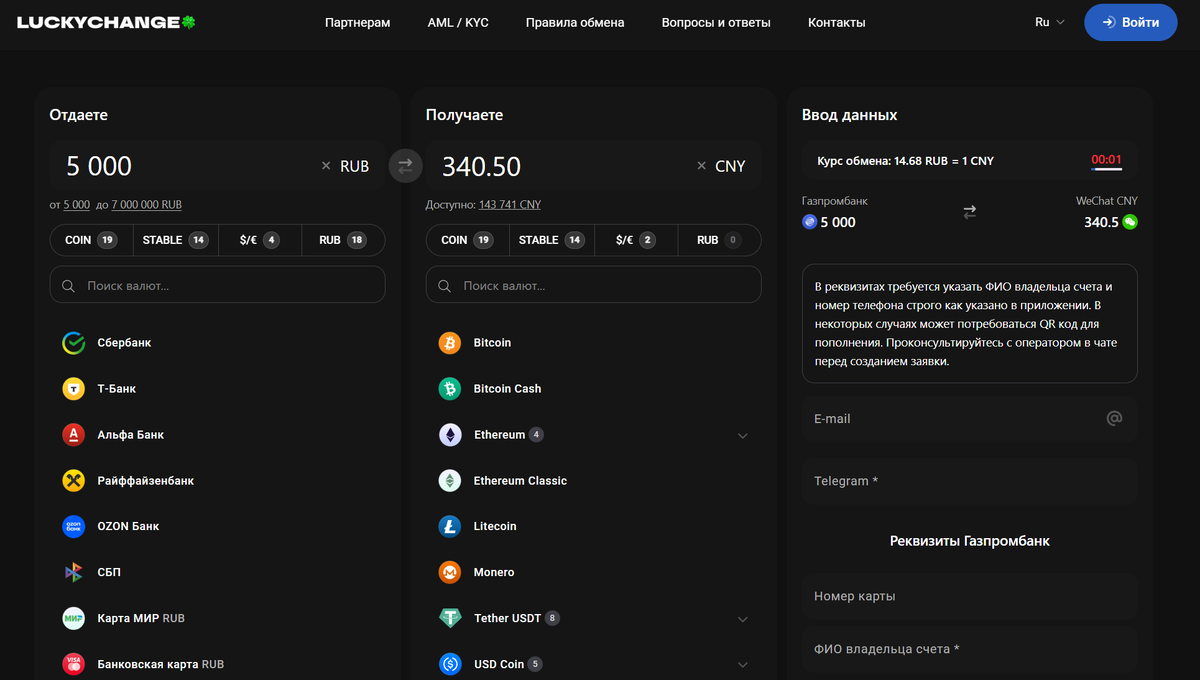This screenshot has height=680, width=1200.
Task: Click the Raiffeisenbank yellow icon
Action: pyautogui.click(x=74, y=481)
